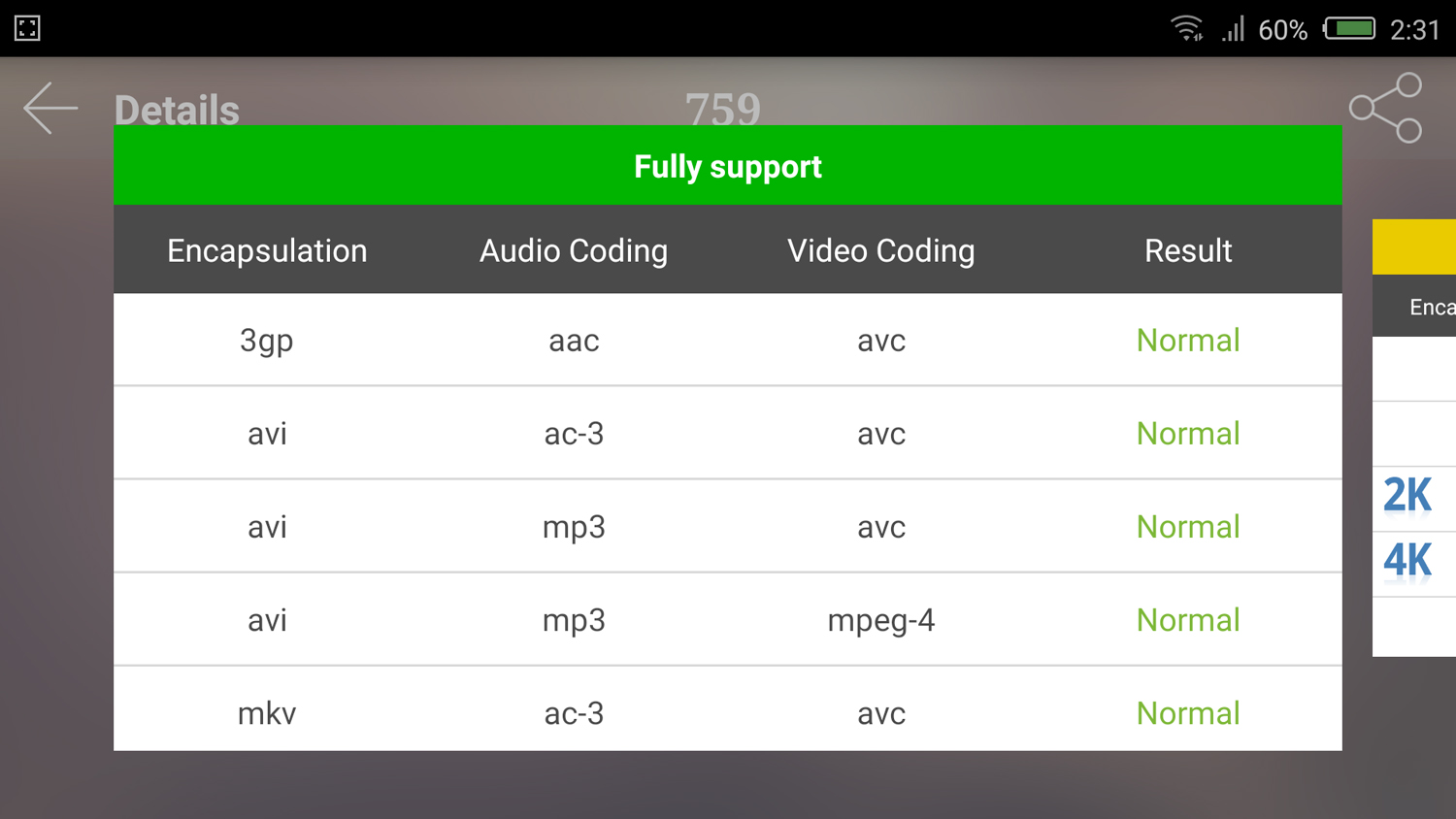Tap the Result column header

tap(1188, 250)
